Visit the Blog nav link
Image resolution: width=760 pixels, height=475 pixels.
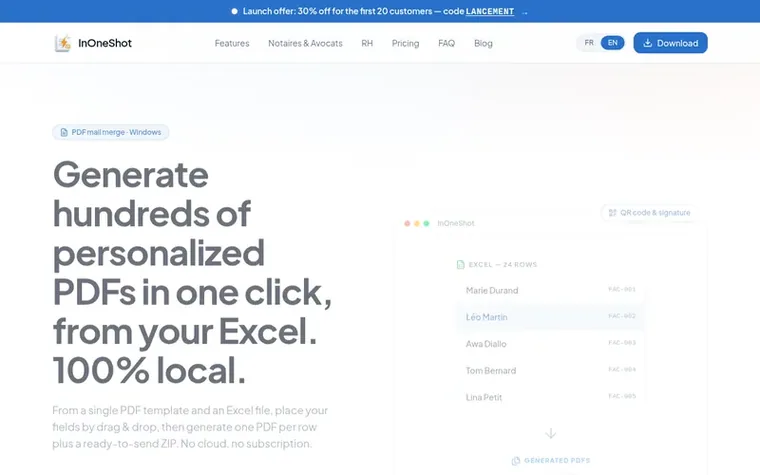(483, 43)
